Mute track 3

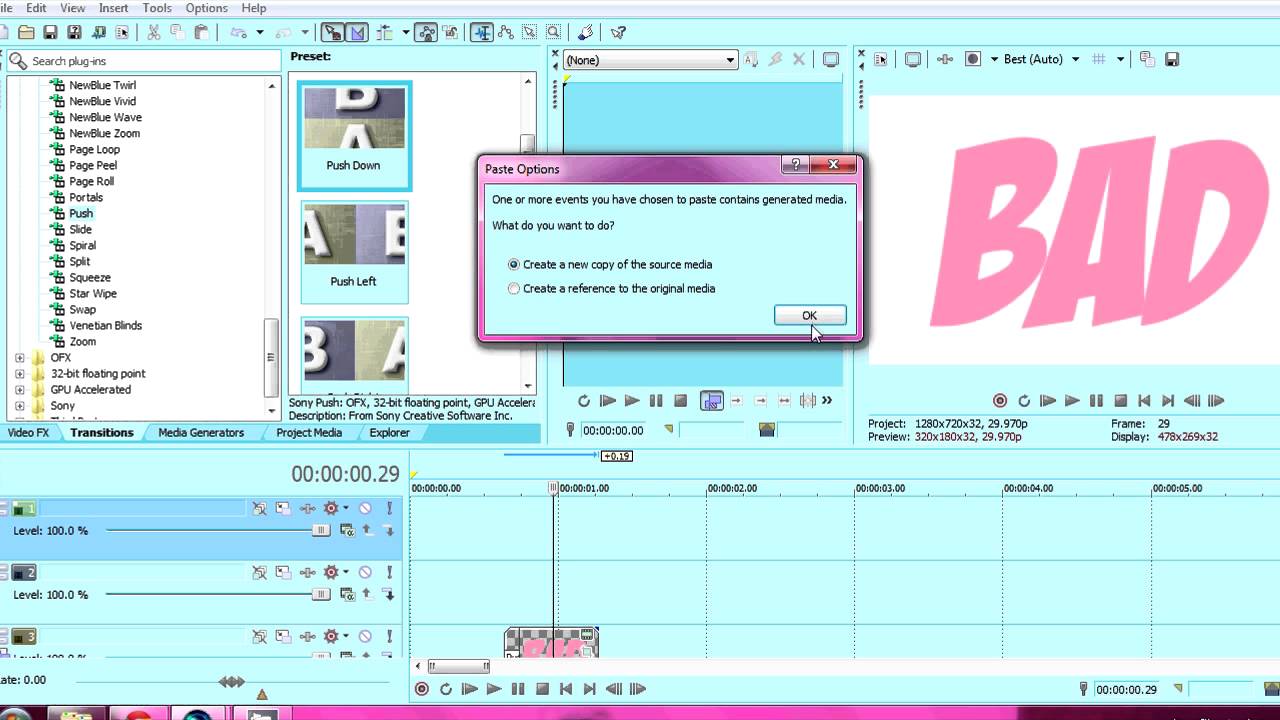[365, 636]
